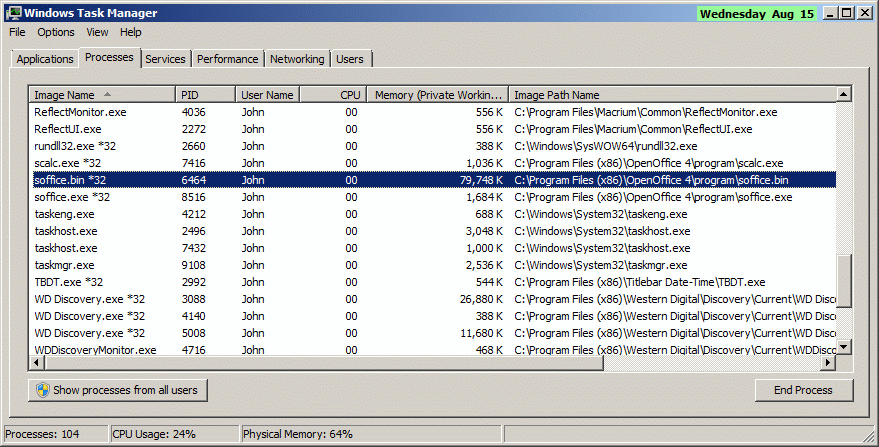This screenshot has width=879, height=447.
Task: Sort by Memory (Private Working Set) column
Action: click(435, 95)
